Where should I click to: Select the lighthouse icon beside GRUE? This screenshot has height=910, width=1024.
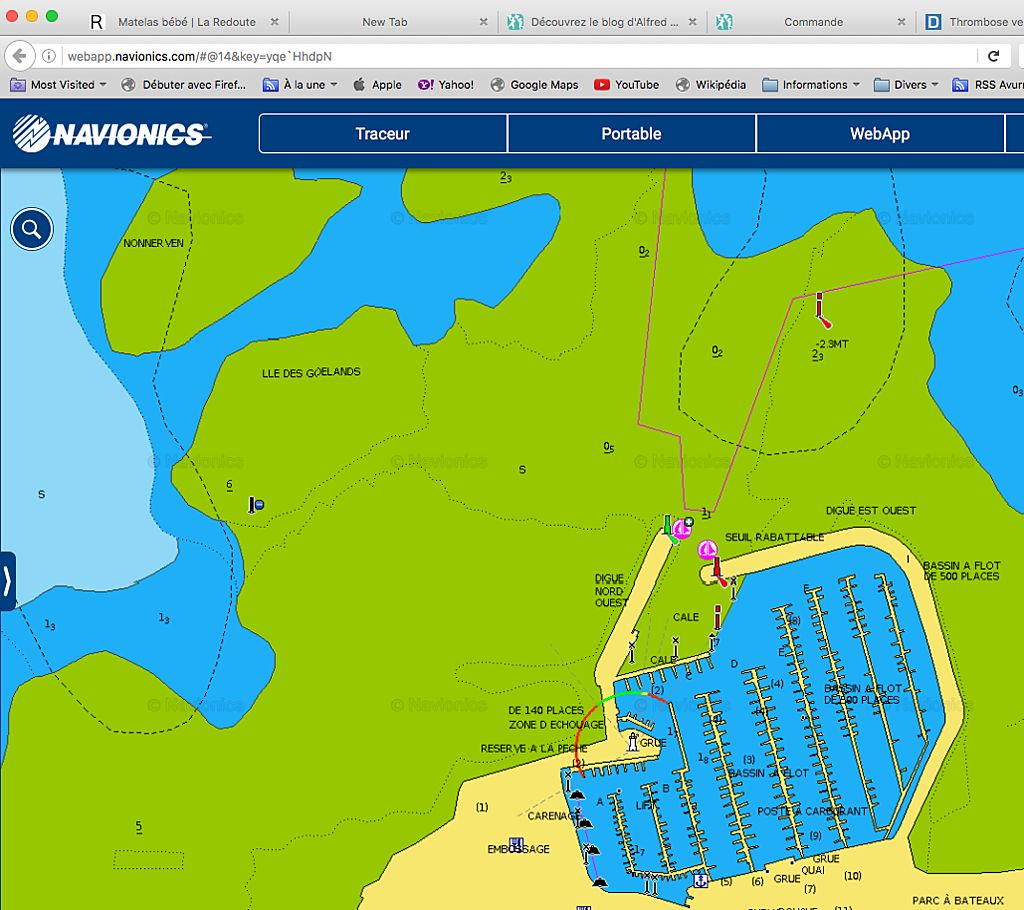click(632, 741)
